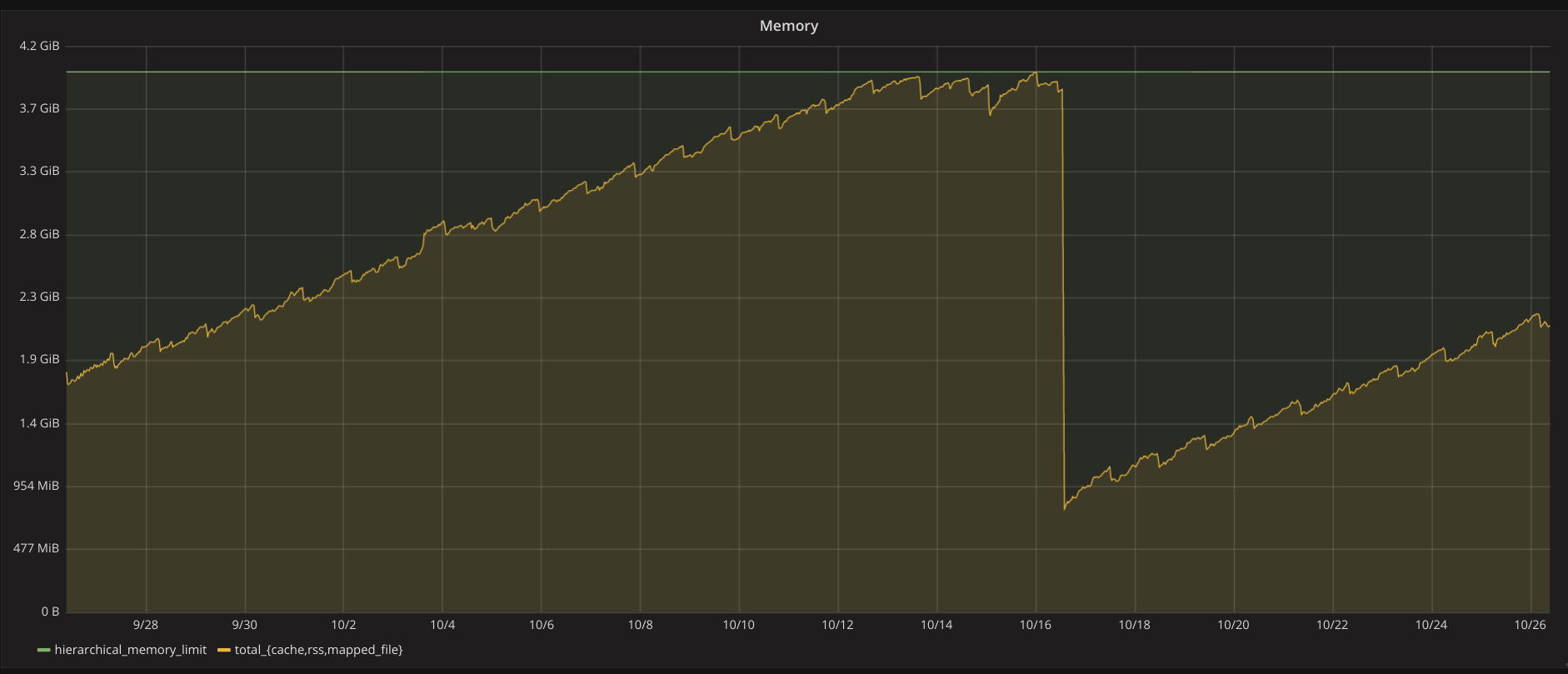Screen dimensions: 1568x674
Task: Click the 10/12 date label
Action: pyautogui.click(x=837, y=625)
